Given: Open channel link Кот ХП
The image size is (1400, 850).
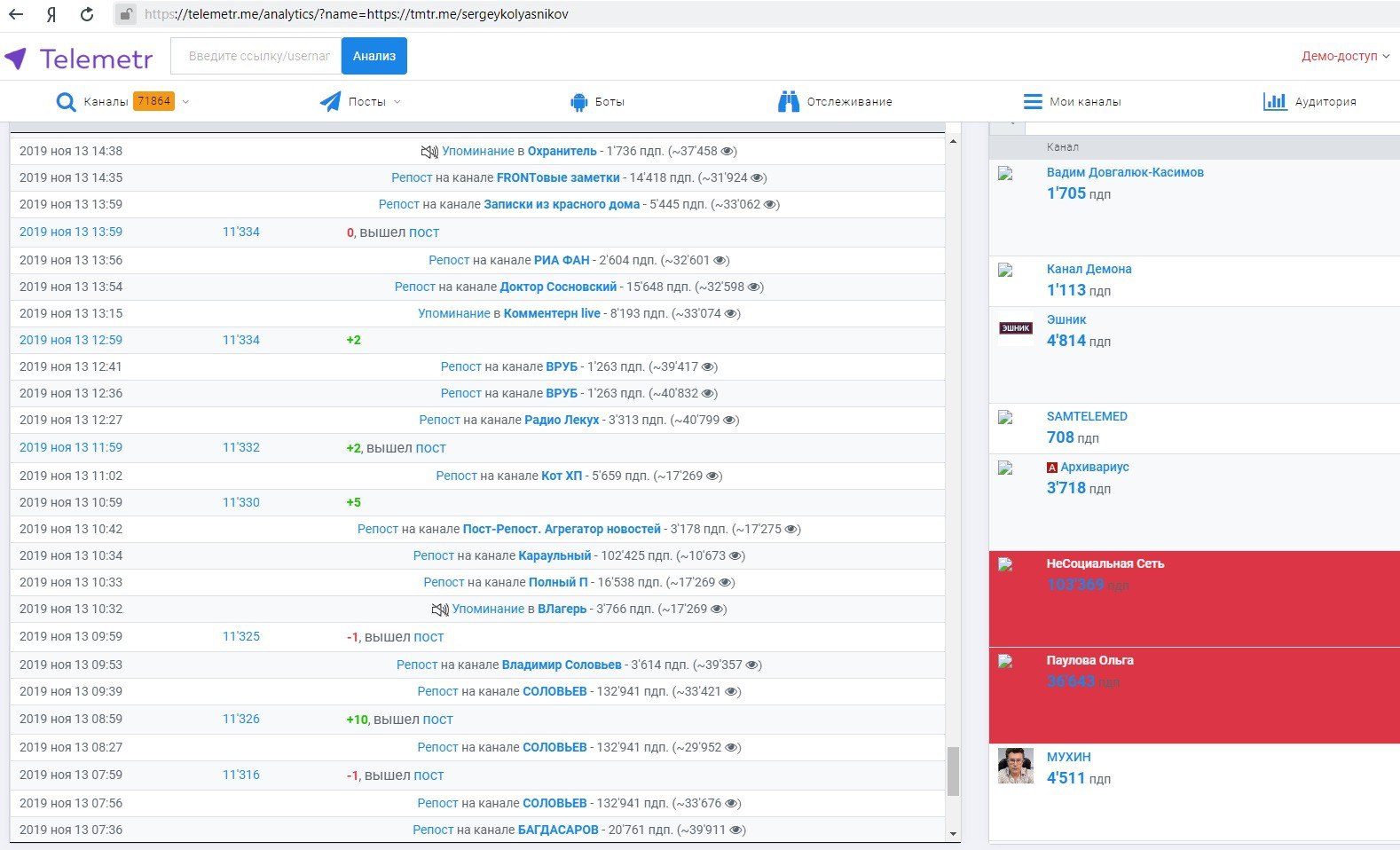Looking at the screenshot, I should (562, 476).
